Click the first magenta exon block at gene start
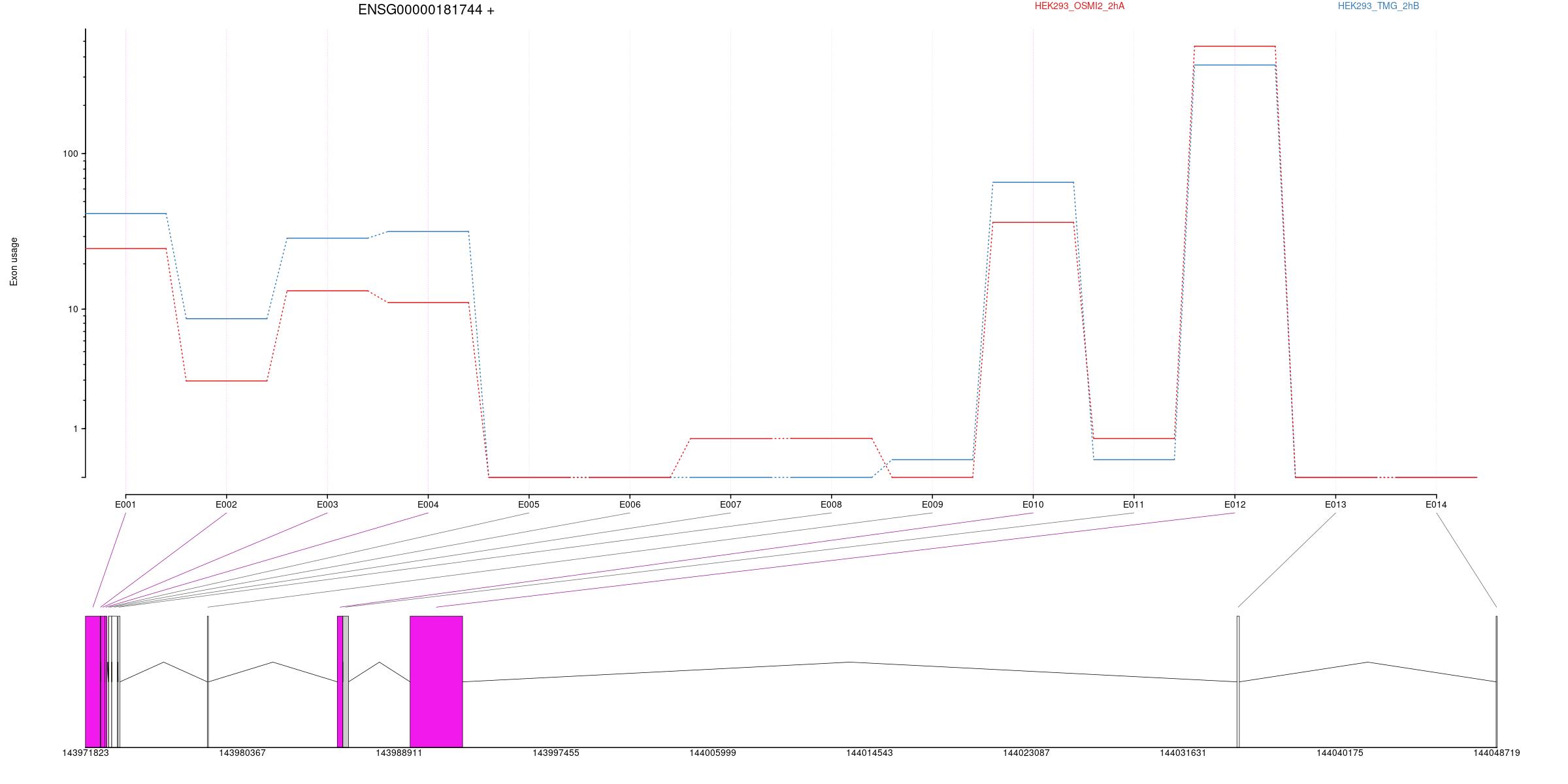 click(93, 681)
